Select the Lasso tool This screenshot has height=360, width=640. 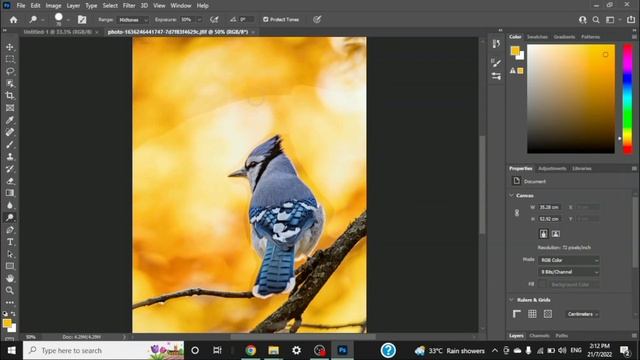pos(10,71)
